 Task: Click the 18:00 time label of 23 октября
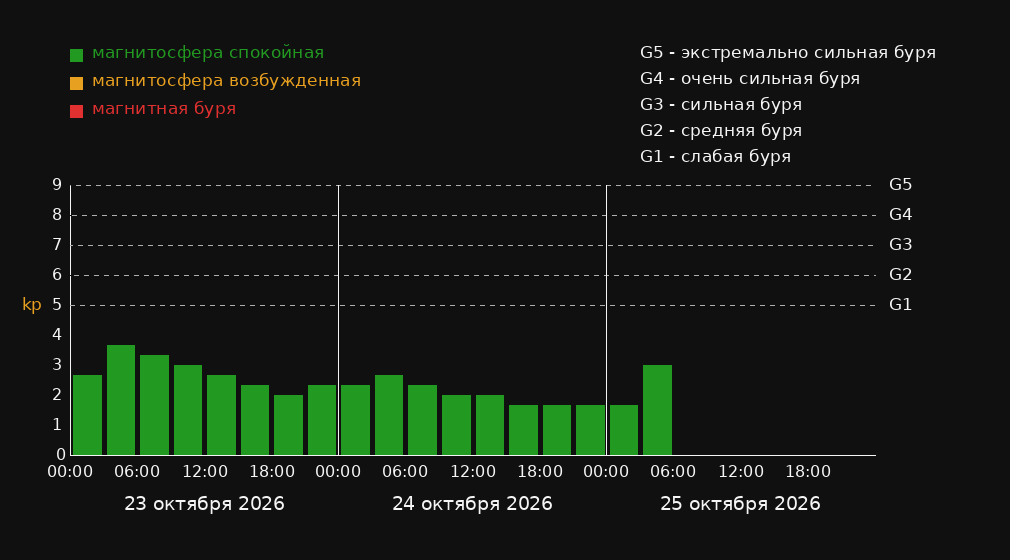coord(272,472)
